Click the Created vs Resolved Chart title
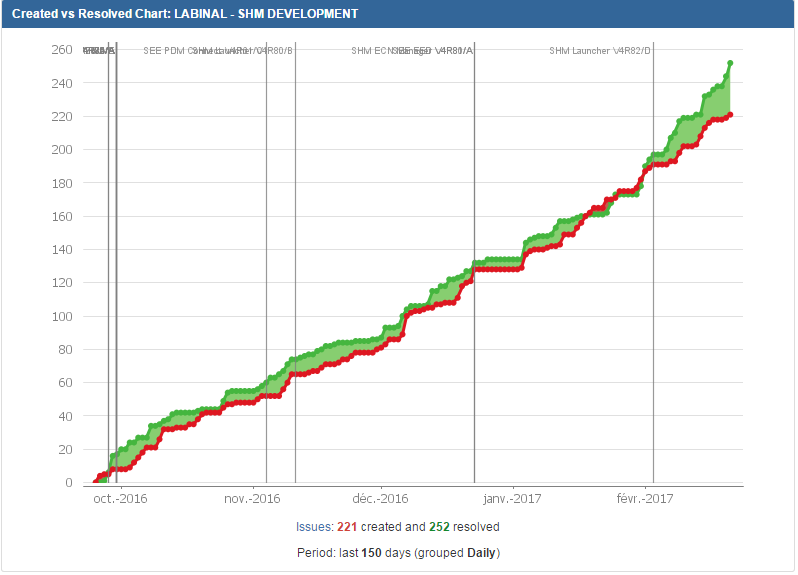This screenshot has height=575, width=798. (185, 14)
